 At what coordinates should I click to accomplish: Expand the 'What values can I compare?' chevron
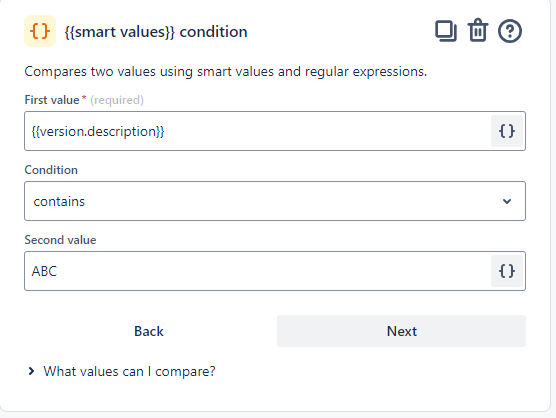[x=31, y=371]
